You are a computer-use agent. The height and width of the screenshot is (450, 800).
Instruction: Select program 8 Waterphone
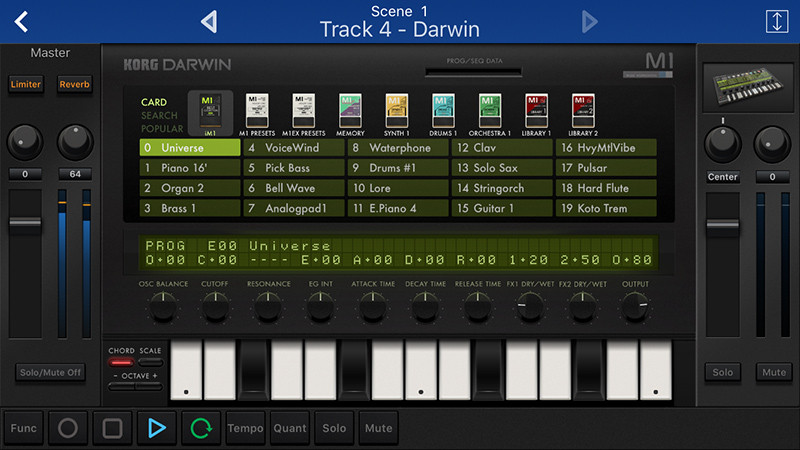pyautogui.click(x=398, y=147)
